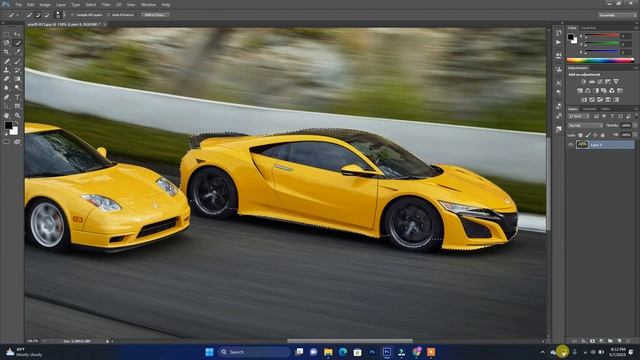Open the Layers panel flyout menu

pyautogui.click(x=636, y=109)
